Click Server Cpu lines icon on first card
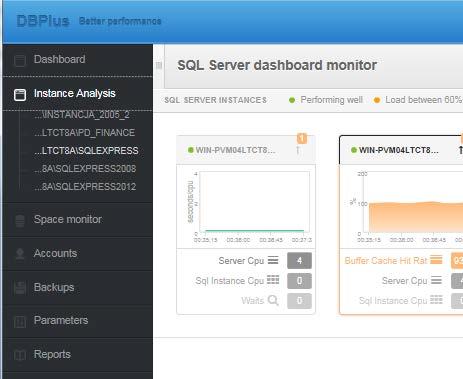Image resolution: width=463 pixels, height=379 pixels. [273, 260]
